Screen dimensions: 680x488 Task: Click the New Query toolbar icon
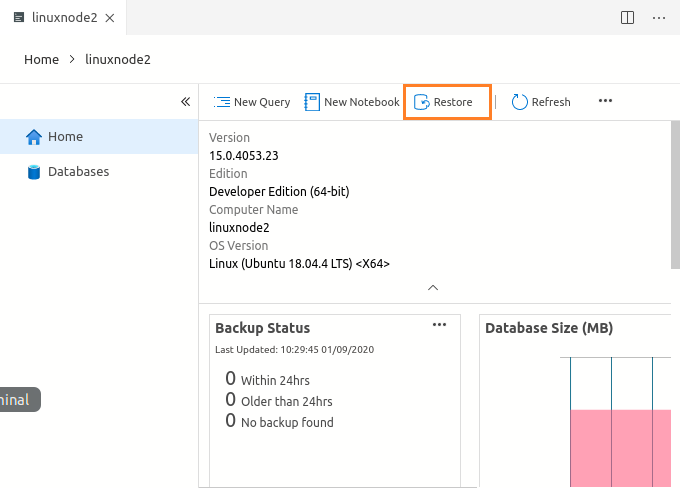point(221,102)
